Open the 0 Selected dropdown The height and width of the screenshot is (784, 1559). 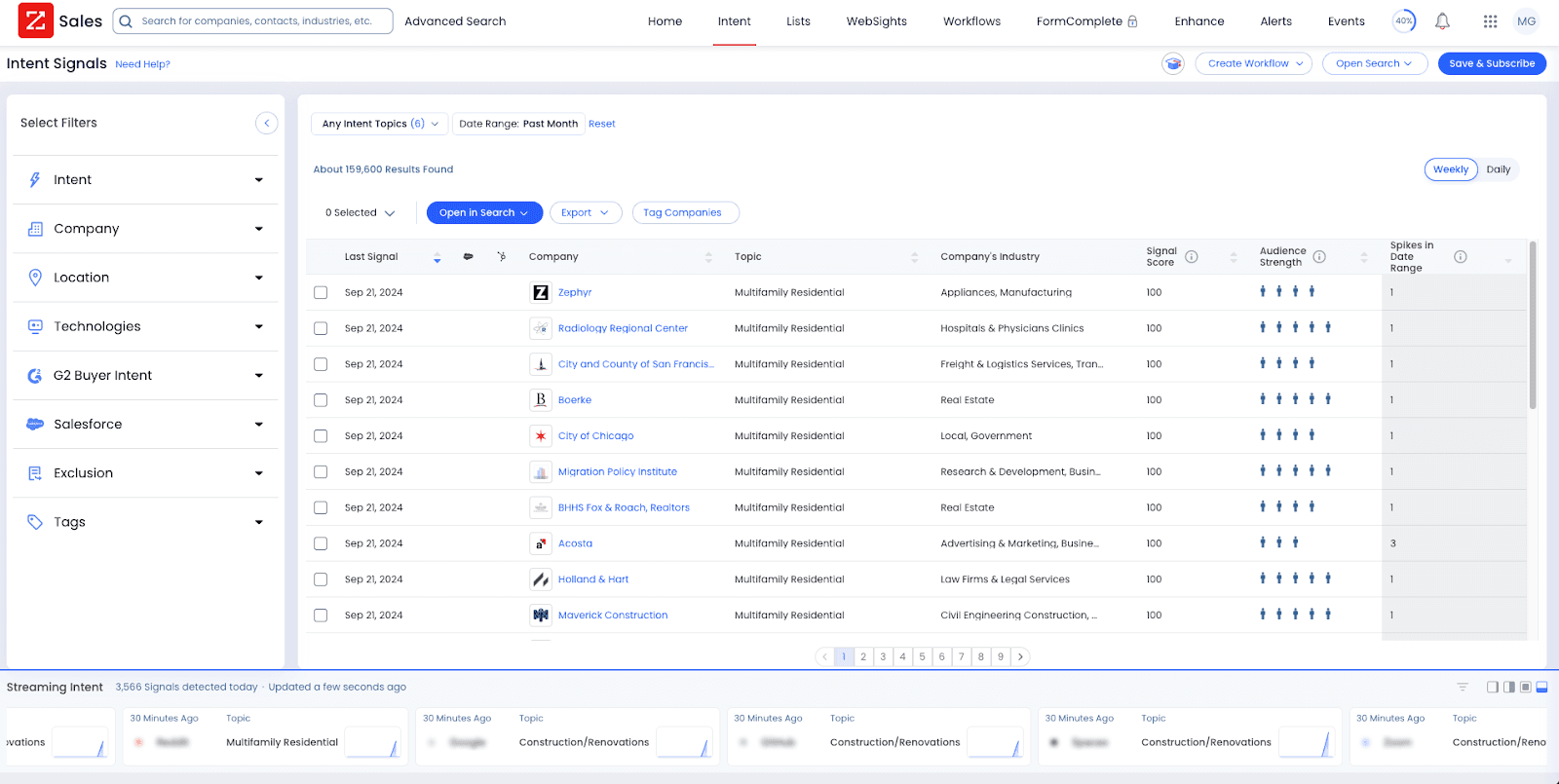[360, 212]
